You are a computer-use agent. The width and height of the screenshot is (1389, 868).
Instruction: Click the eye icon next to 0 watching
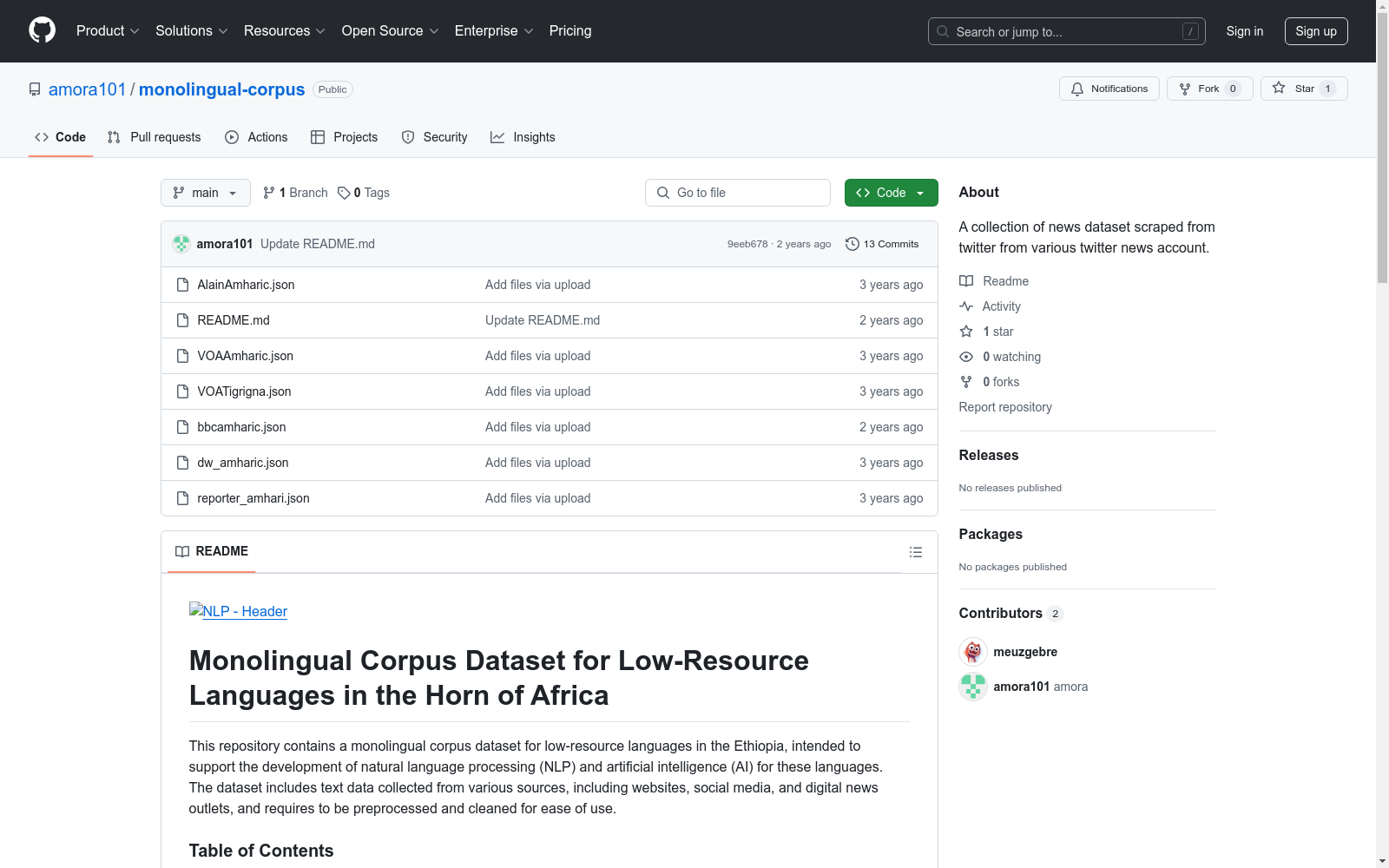point(966,357)
